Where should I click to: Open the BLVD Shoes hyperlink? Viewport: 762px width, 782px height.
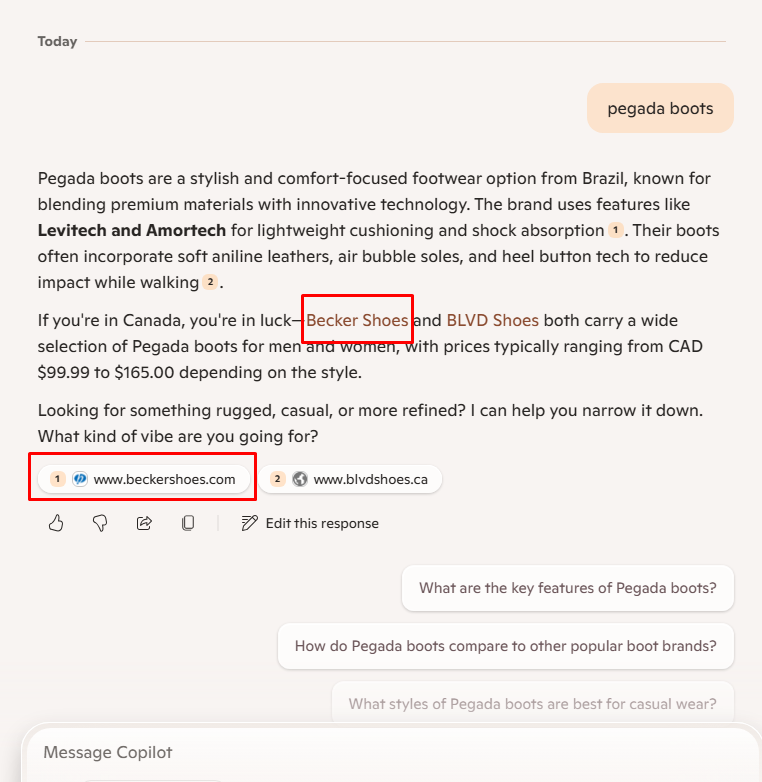point(493,321)
